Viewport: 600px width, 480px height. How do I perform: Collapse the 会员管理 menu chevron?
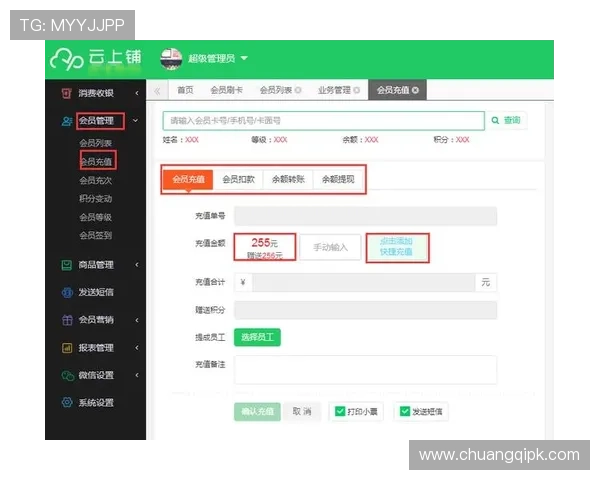[135, 121]
